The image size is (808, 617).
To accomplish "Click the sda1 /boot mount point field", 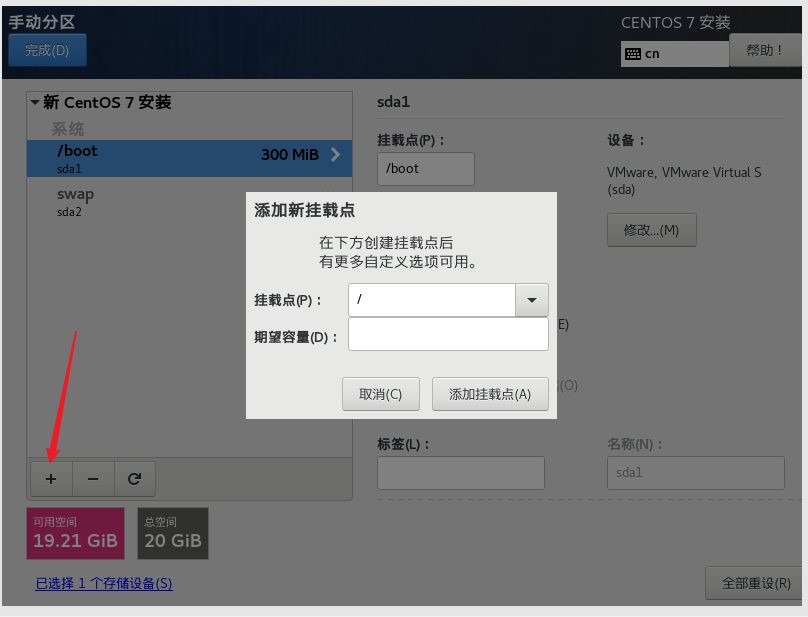I will (x=426, y=169).
